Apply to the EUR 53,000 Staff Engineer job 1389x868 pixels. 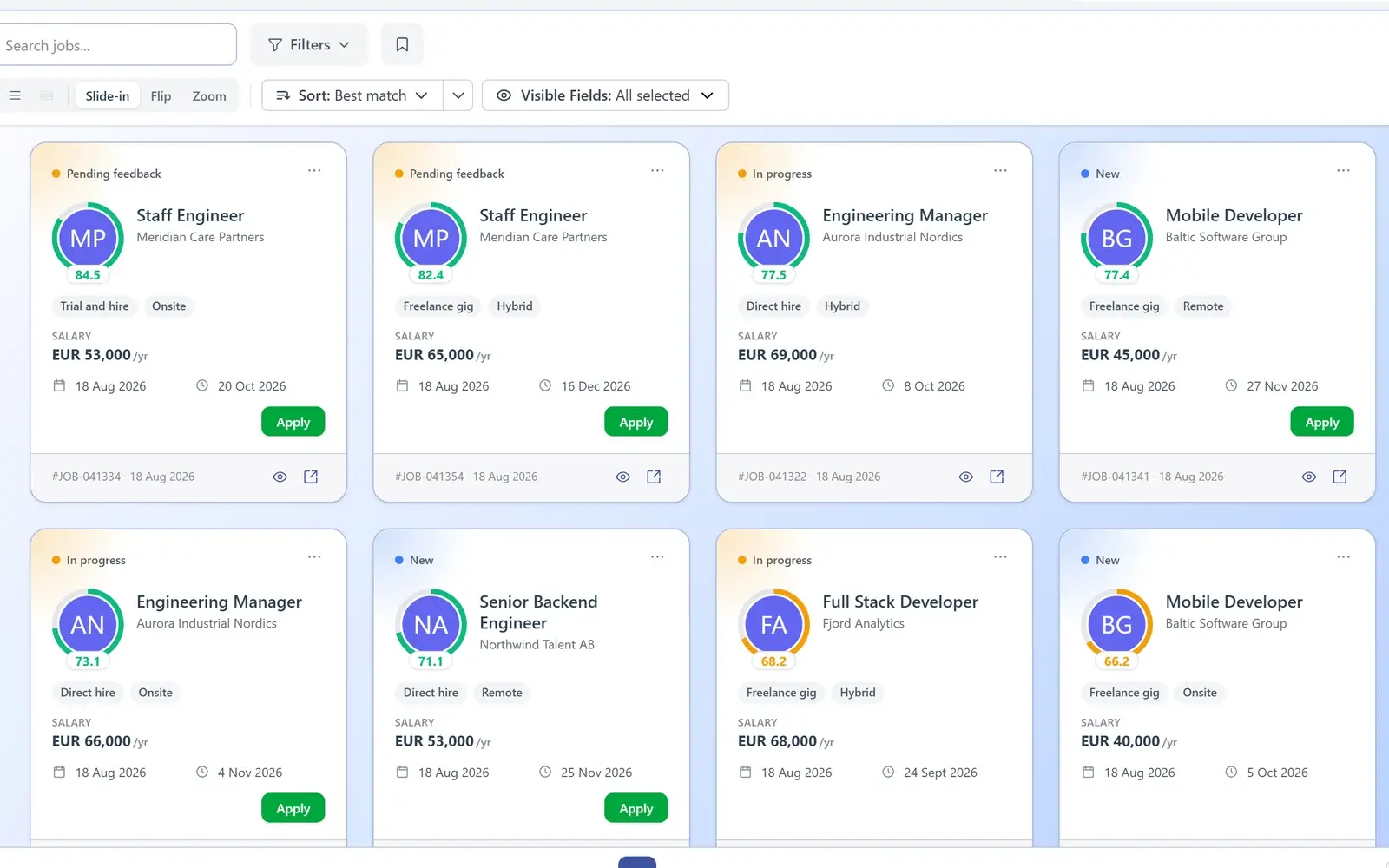click(x=293, y=422)
